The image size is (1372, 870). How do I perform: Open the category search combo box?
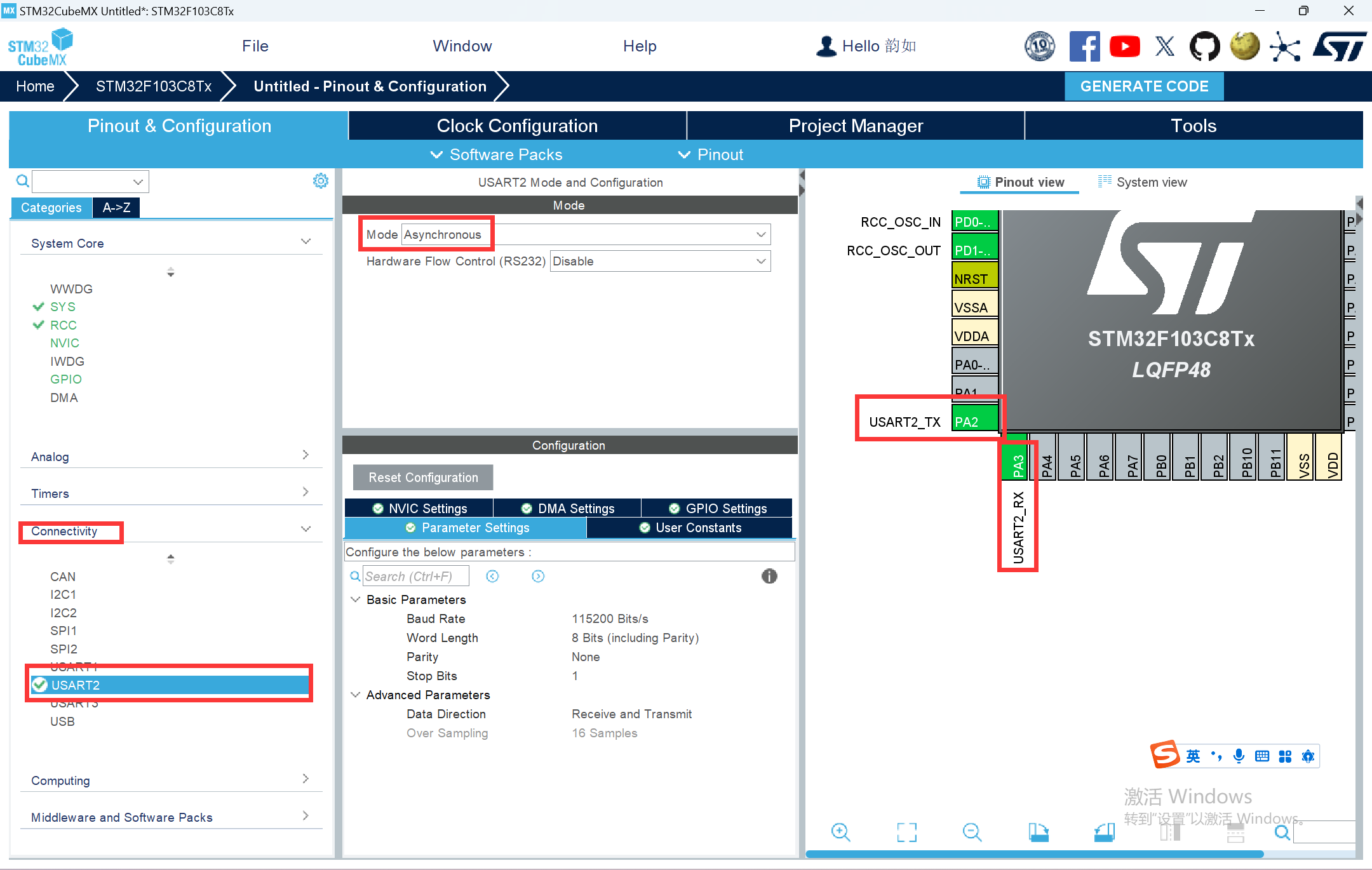tap(90, 182)
